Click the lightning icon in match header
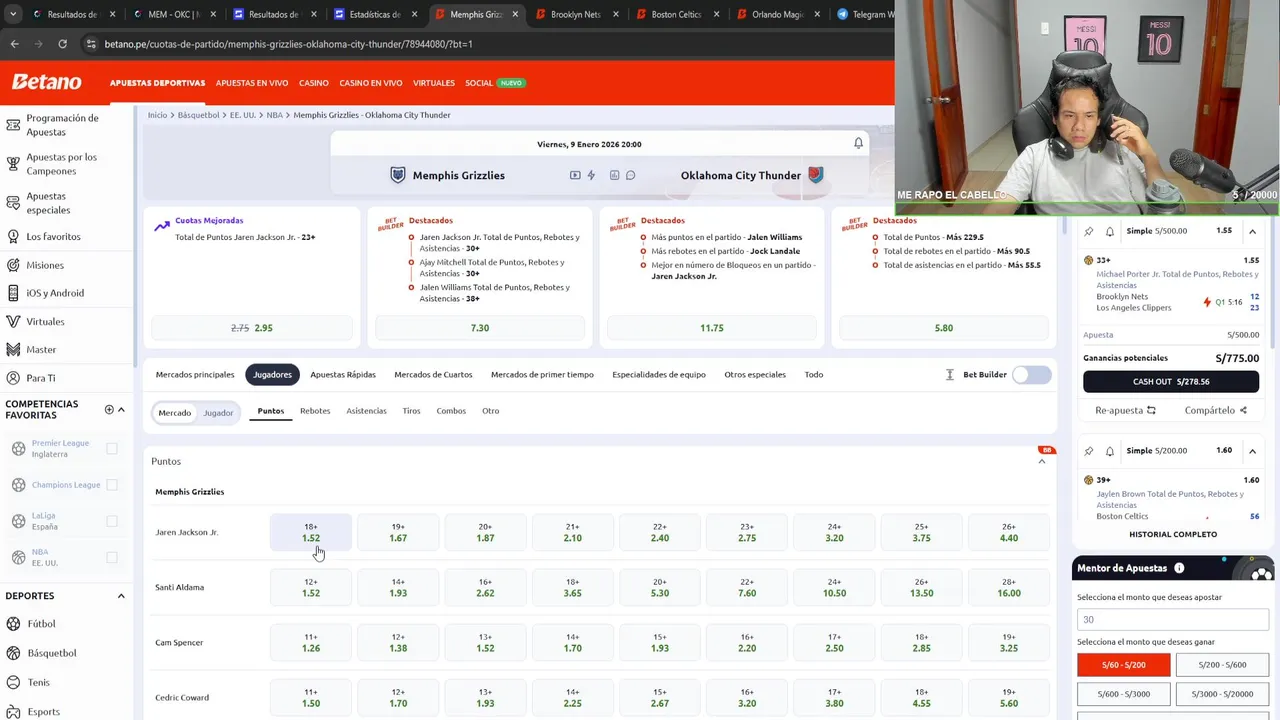Screen dimensions: 1280x720 591,175
